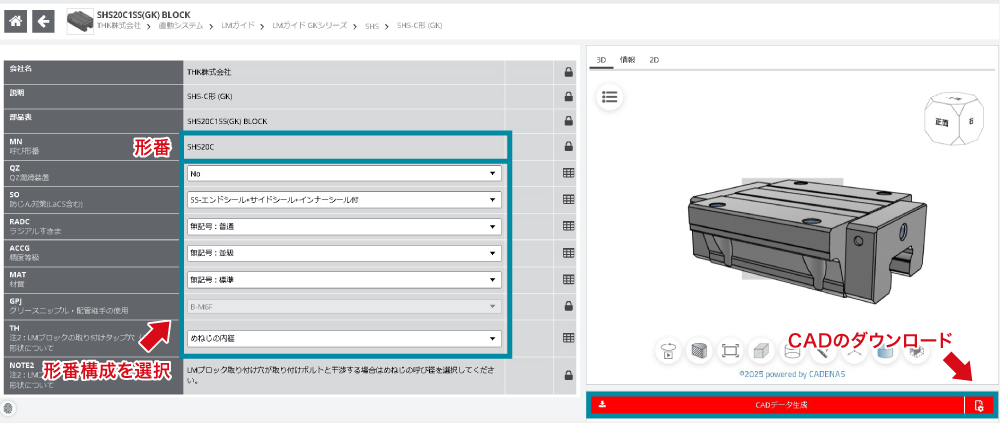Open the SO dust-seal option dropdown

[343, 200]
